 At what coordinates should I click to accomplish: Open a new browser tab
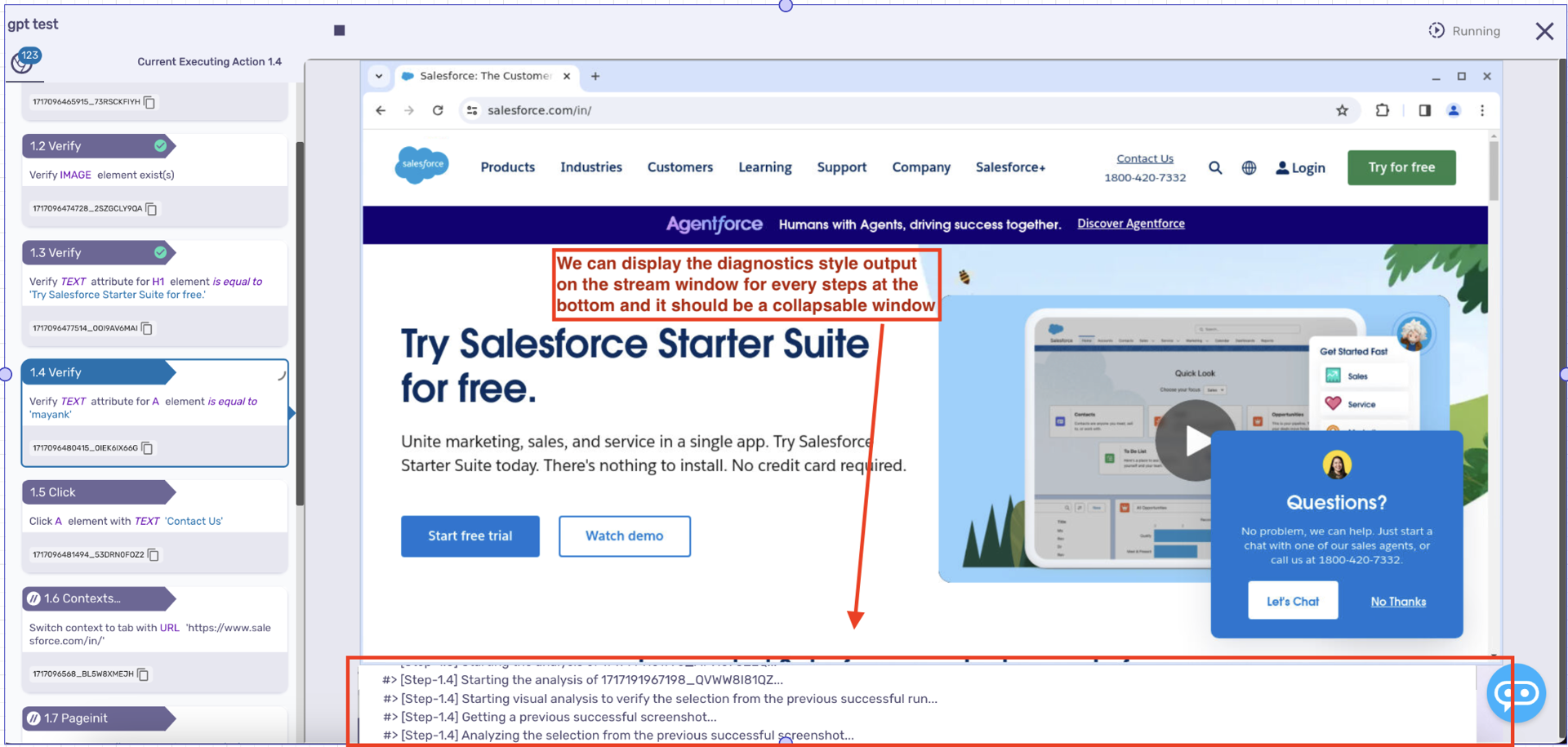[595, 76]
